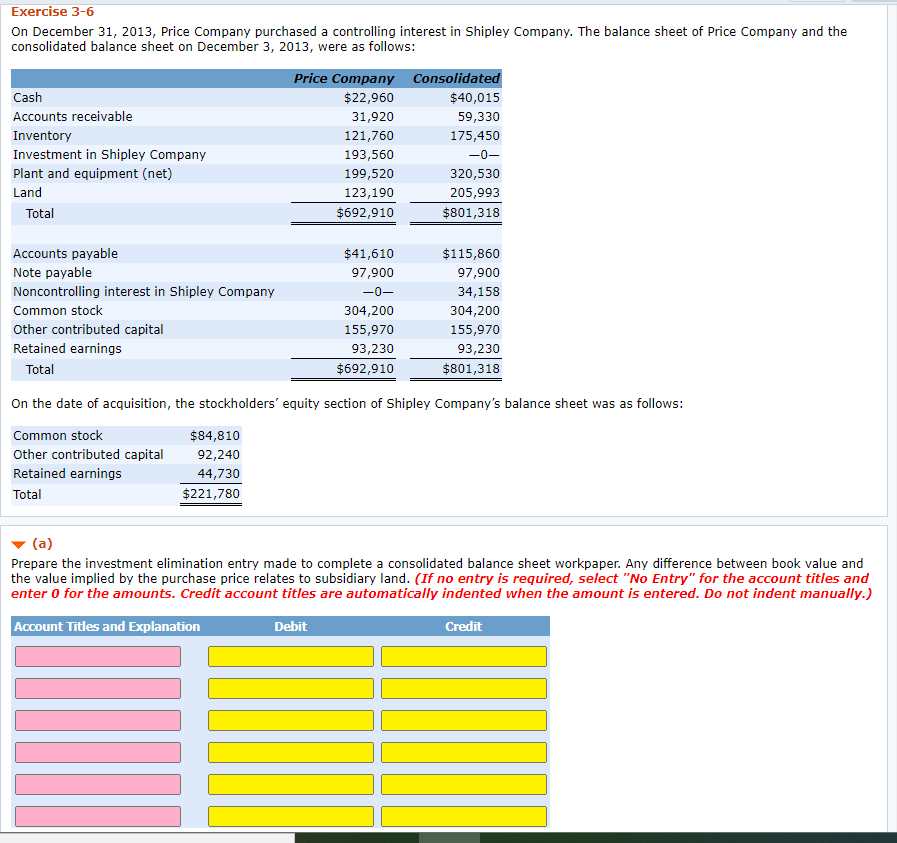Select Shipley common stock $84,810

215,435
